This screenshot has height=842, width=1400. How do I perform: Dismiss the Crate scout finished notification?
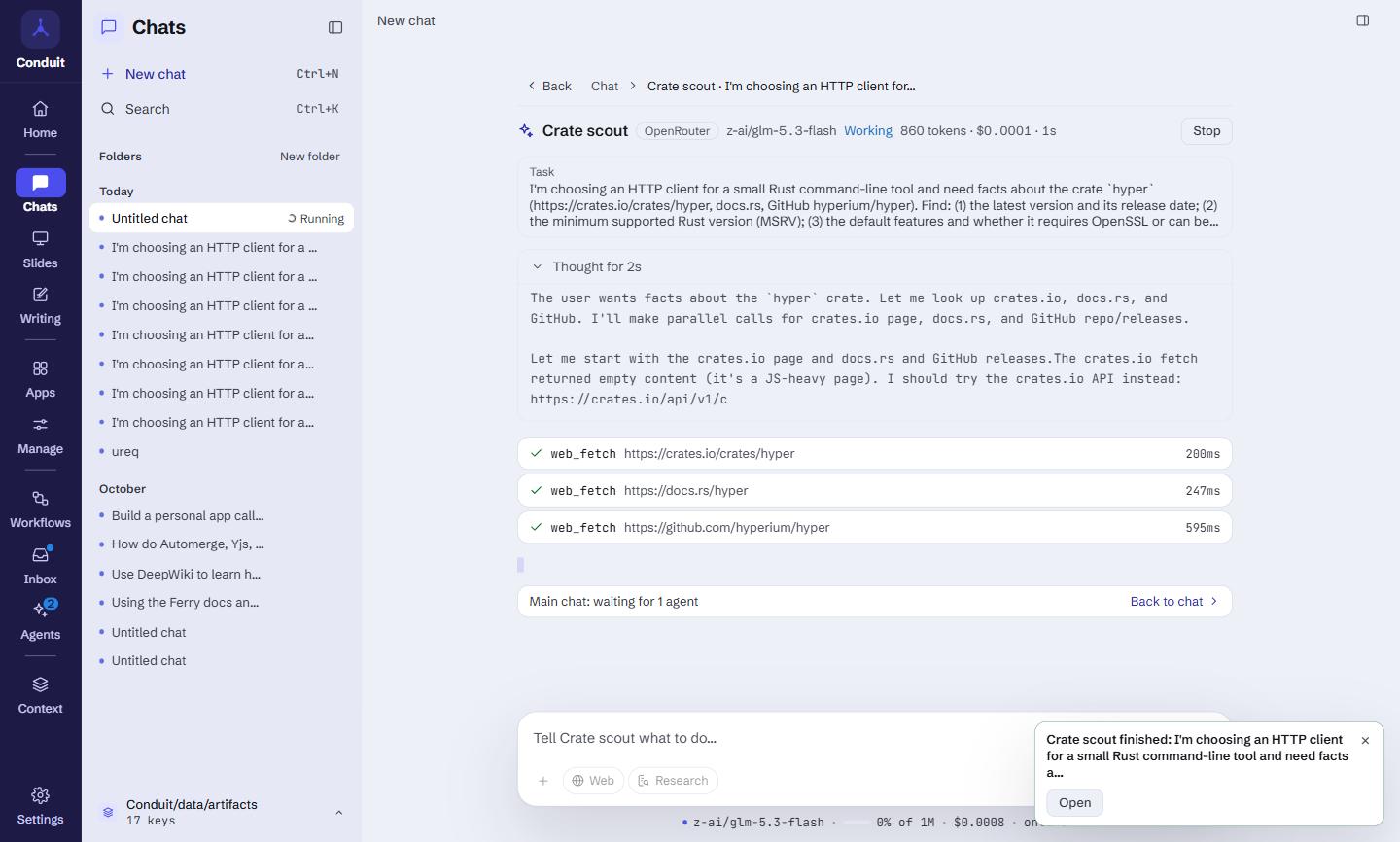tap(1365, 741)
